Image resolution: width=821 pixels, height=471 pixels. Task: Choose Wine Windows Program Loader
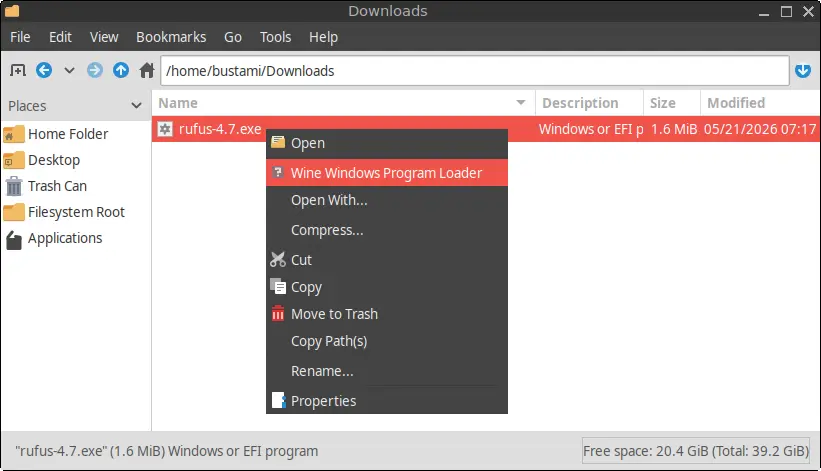tap(387, 173)
